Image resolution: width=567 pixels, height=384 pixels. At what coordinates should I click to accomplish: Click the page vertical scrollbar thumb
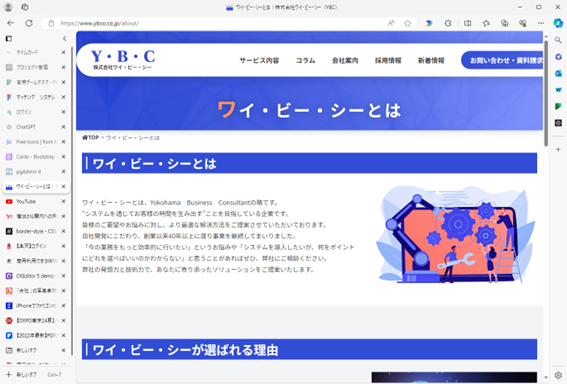pyautogui.click(x=546, y=93)
